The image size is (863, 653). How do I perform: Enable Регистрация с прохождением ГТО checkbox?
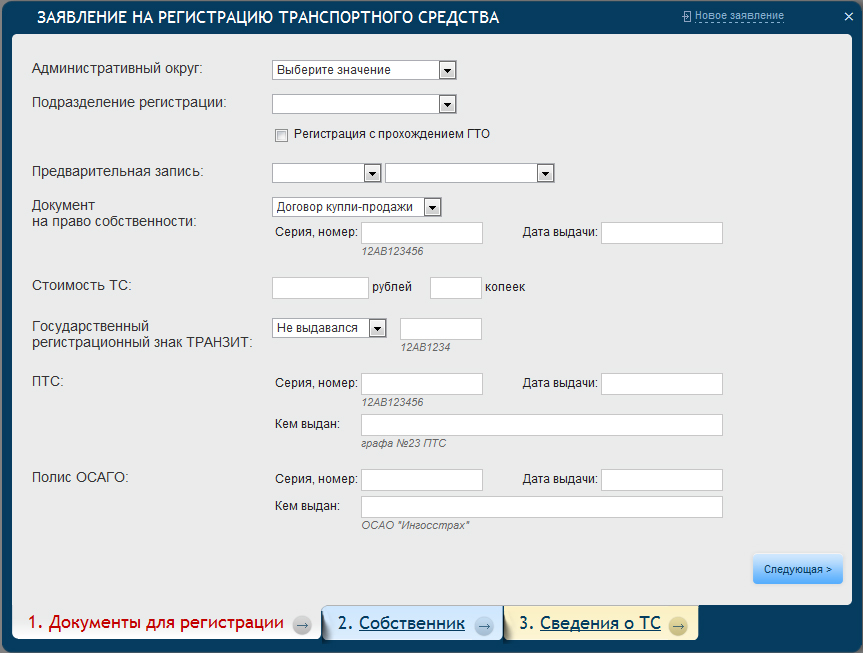point(281,135)
